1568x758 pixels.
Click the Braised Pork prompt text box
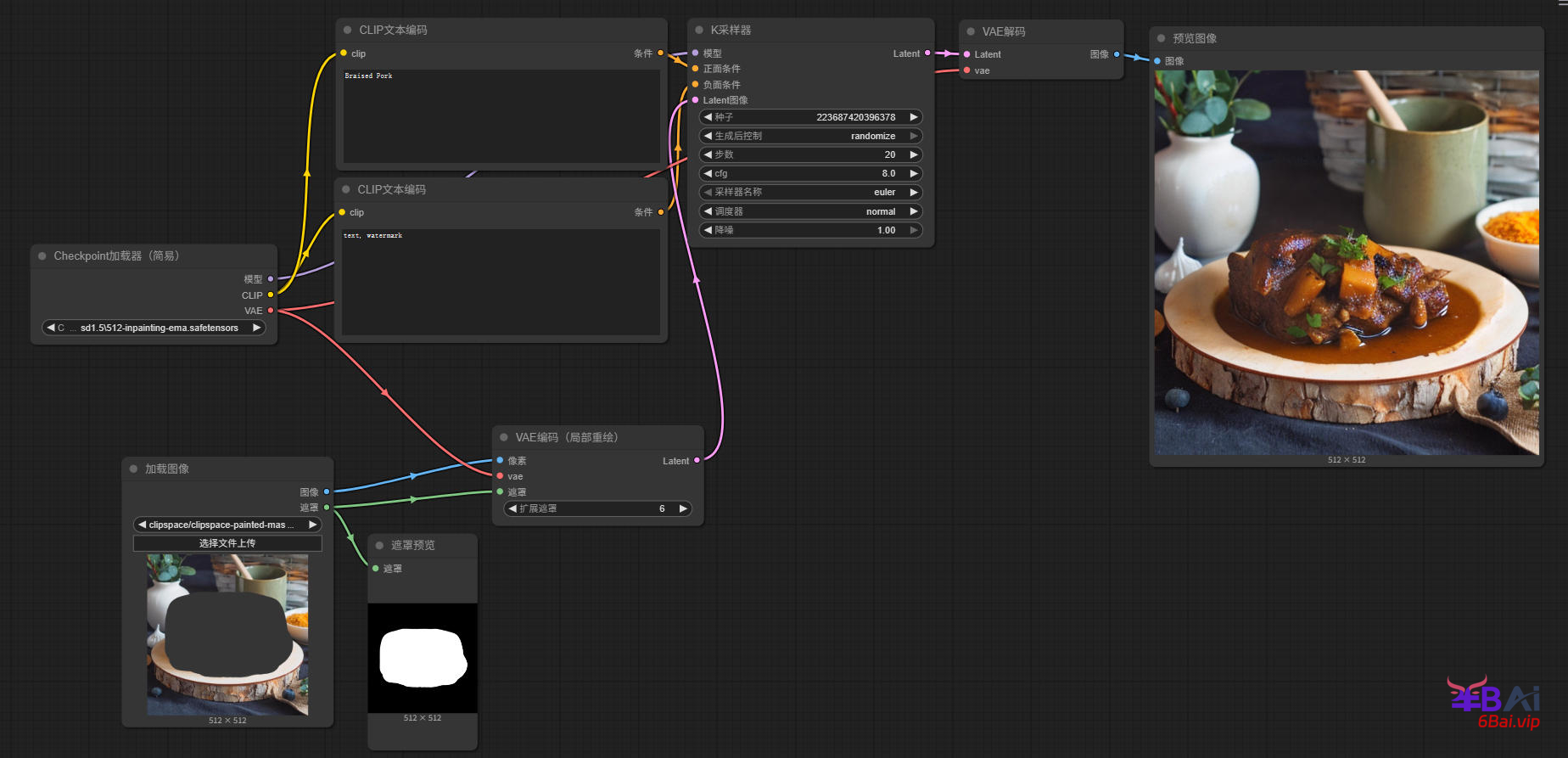coord(501,116)
